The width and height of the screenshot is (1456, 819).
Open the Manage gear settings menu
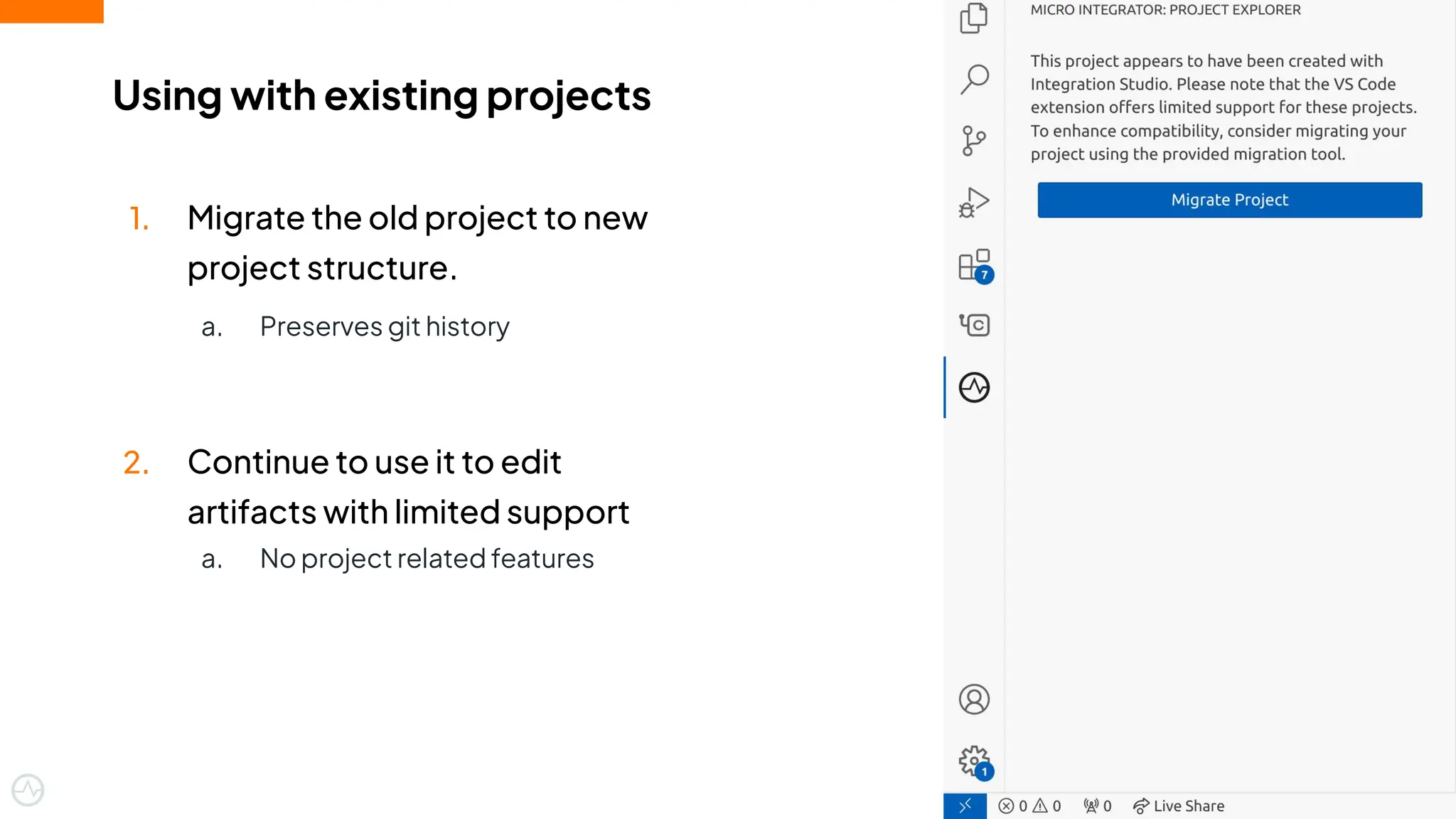click(974, 761)
